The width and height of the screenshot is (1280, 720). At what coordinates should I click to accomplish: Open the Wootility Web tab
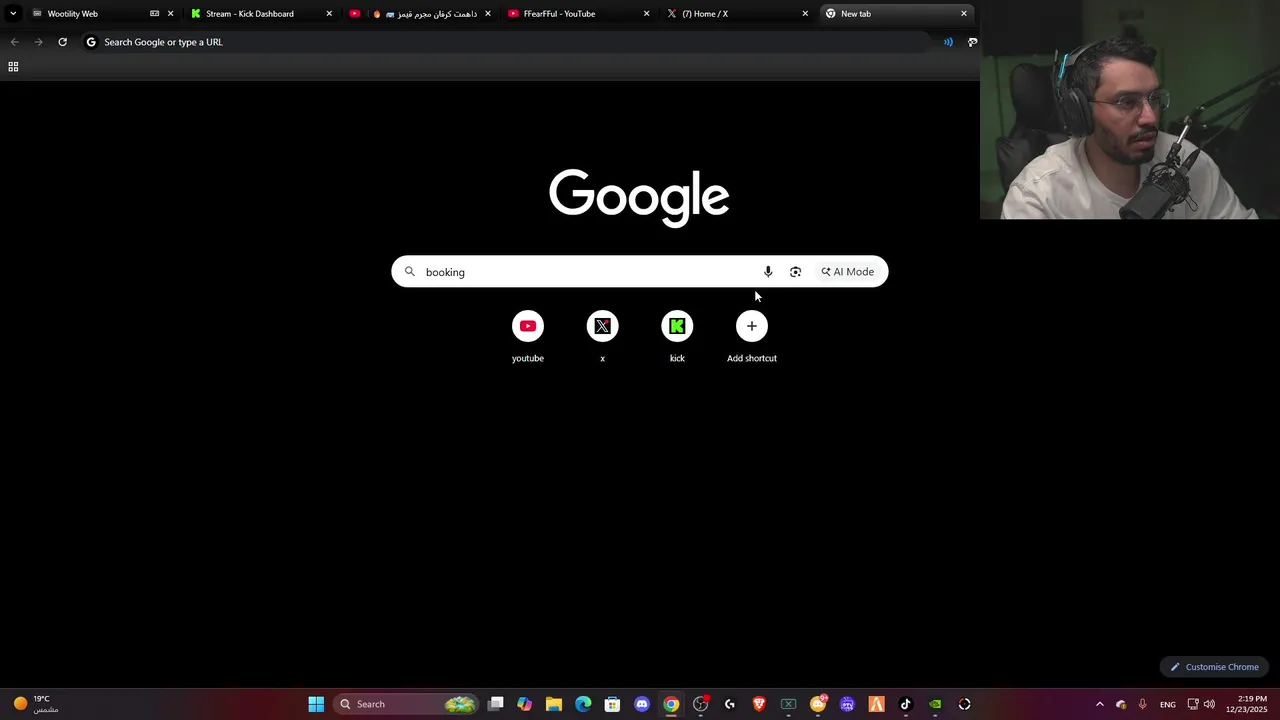[90, 14]
